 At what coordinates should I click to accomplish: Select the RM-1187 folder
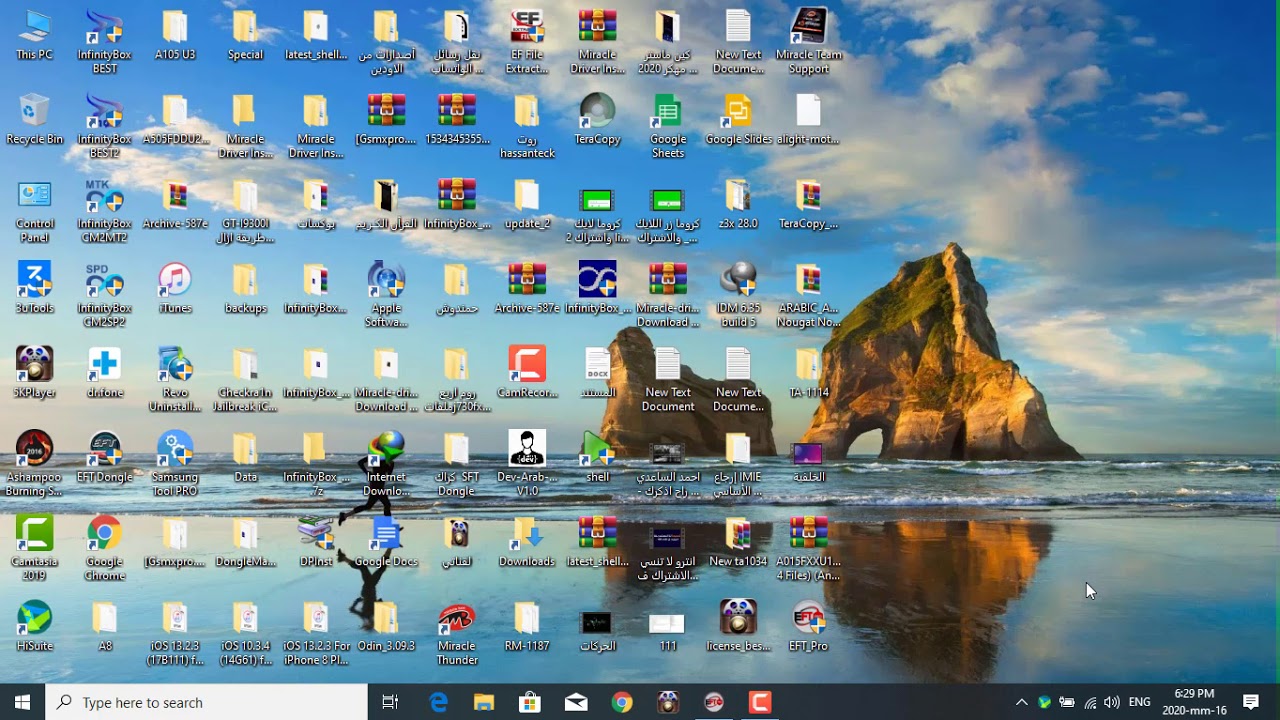(x=527, y=626)
